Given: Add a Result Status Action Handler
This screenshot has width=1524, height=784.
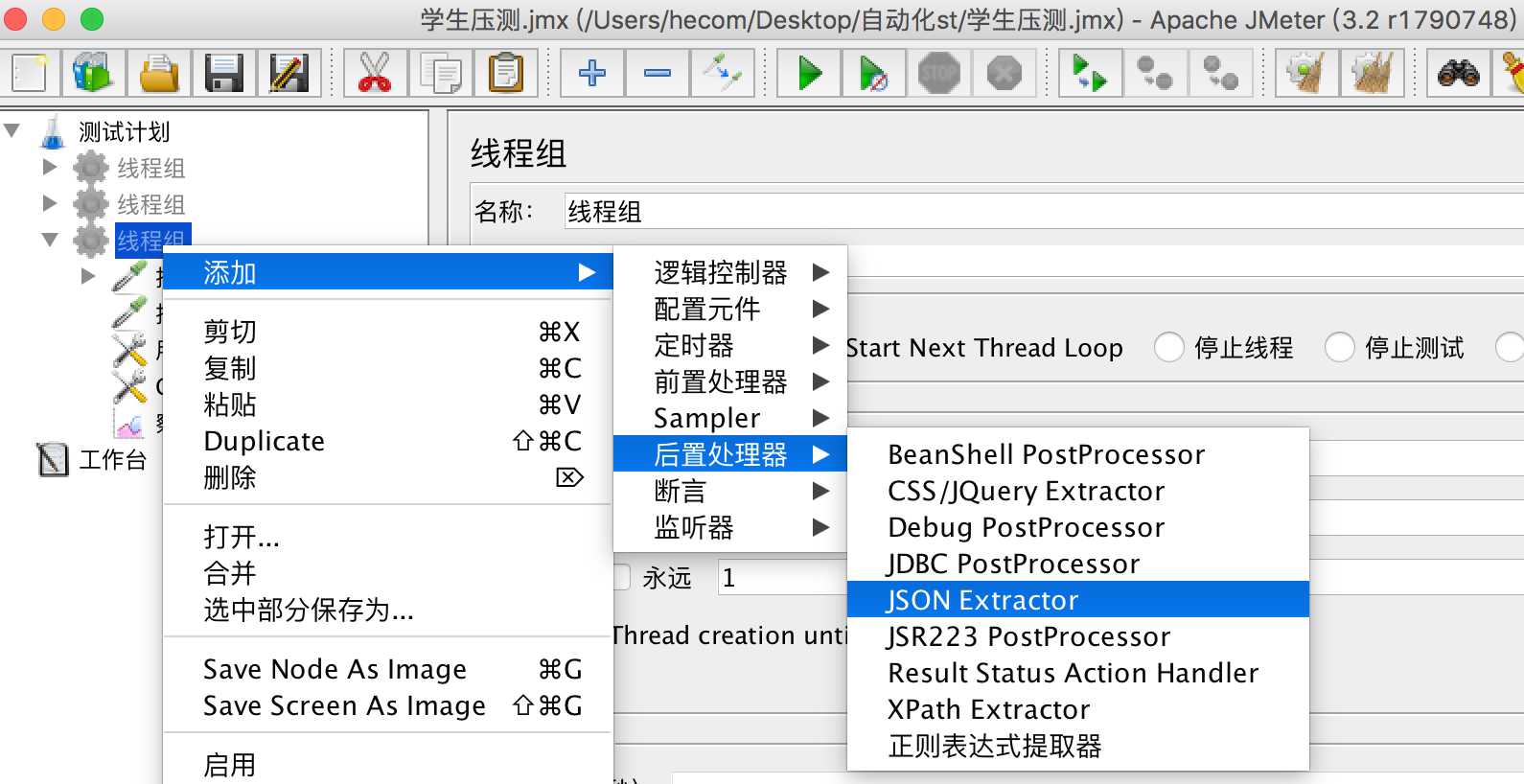Looking at the screenshot, I should pyautogui.click(x=1078, y=673).
